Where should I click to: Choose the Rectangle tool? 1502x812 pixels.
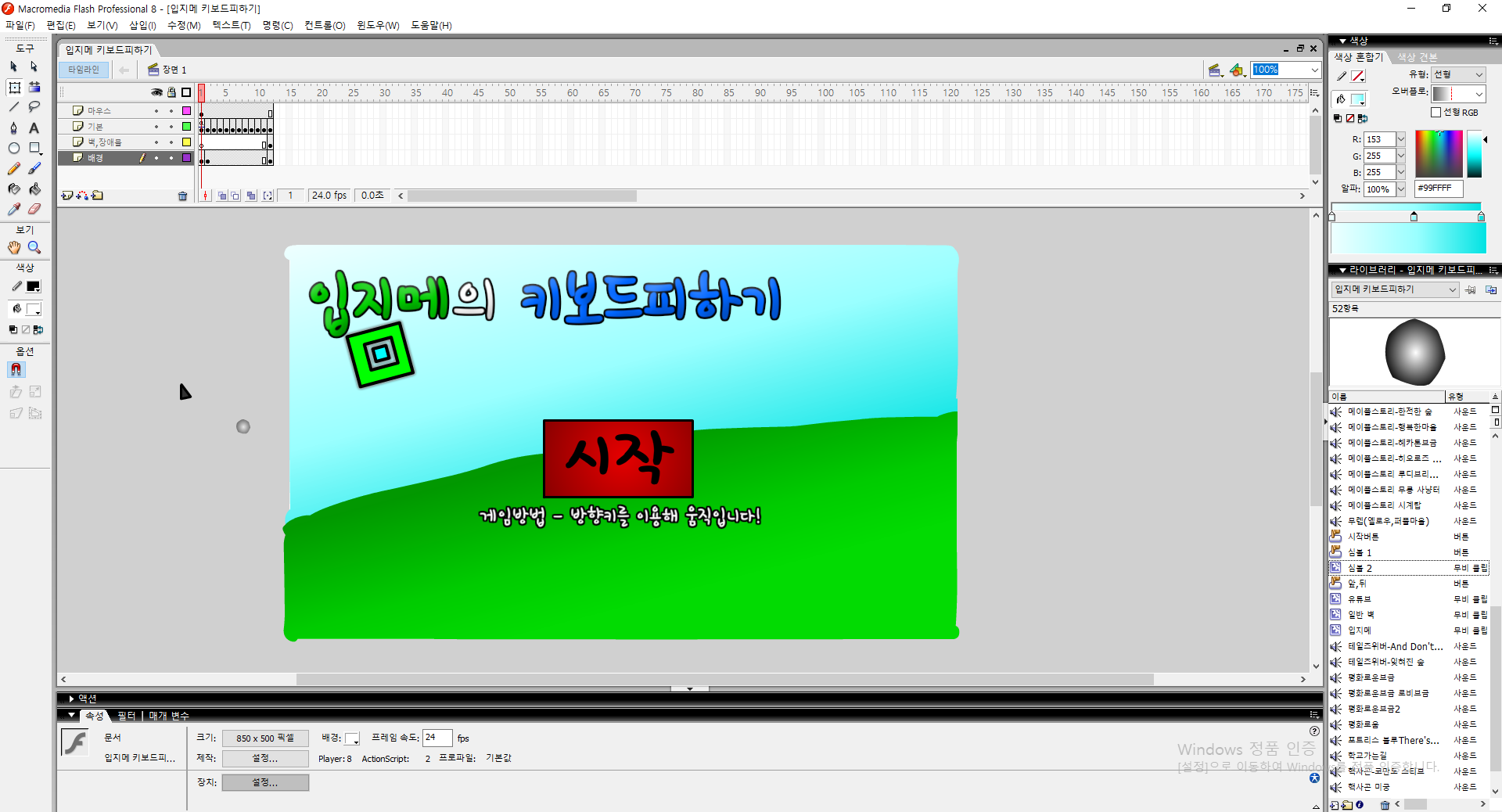[34, 148]
